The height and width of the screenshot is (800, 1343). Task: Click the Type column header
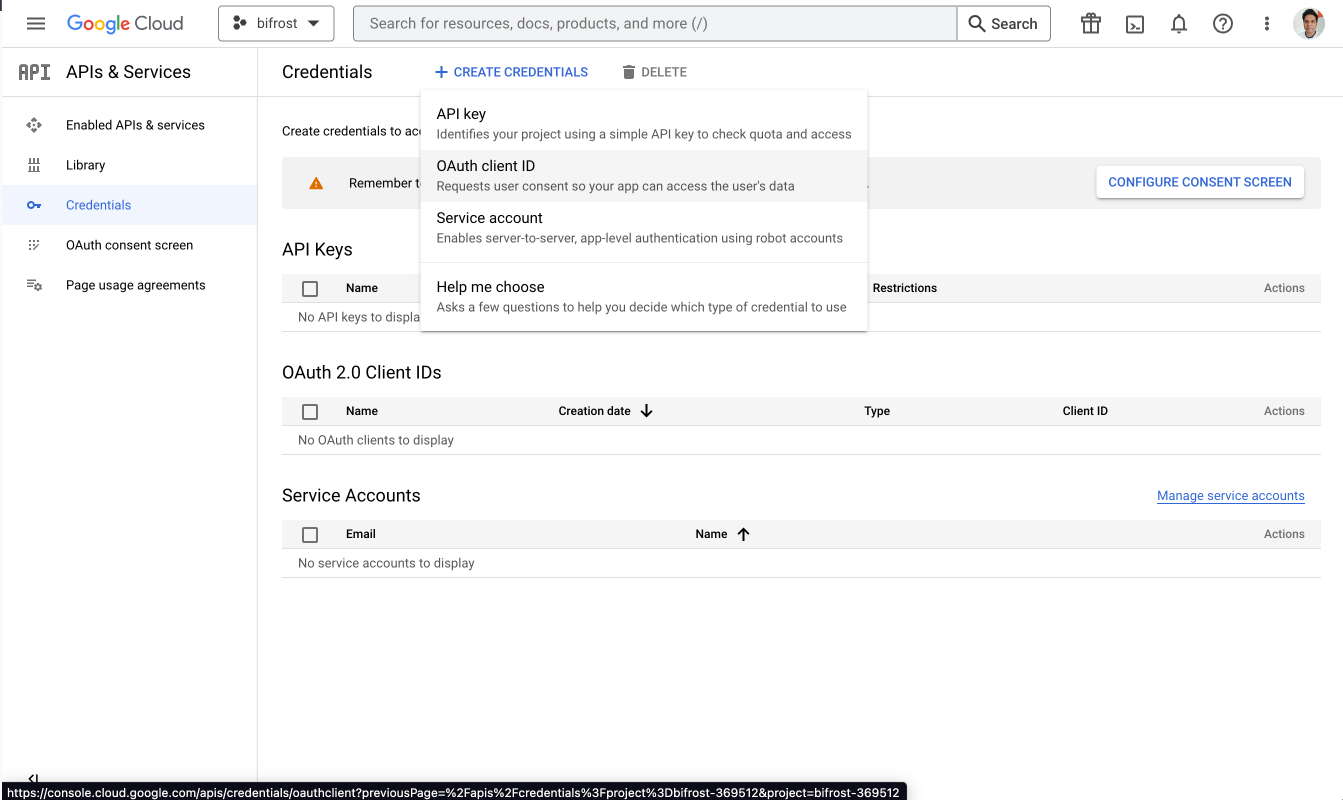(x=877, y=411)
